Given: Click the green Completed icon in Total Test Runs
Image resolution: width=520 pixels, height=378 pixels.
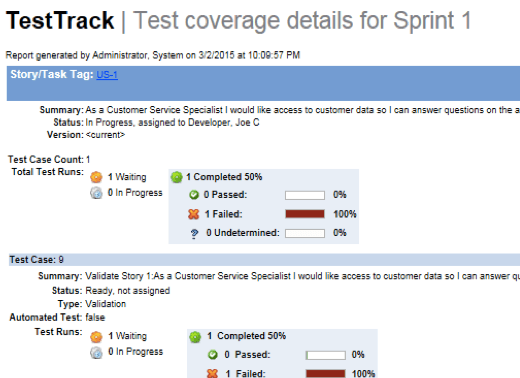Looking at the screenshot, I should (x=177, y=177).
